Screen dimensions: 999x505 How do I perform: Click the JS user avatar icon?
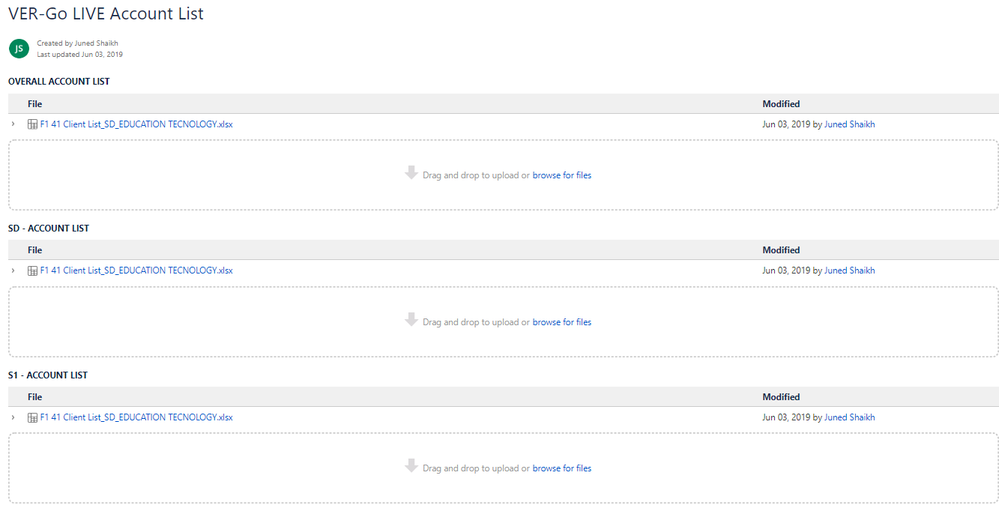tap(18, 48)
